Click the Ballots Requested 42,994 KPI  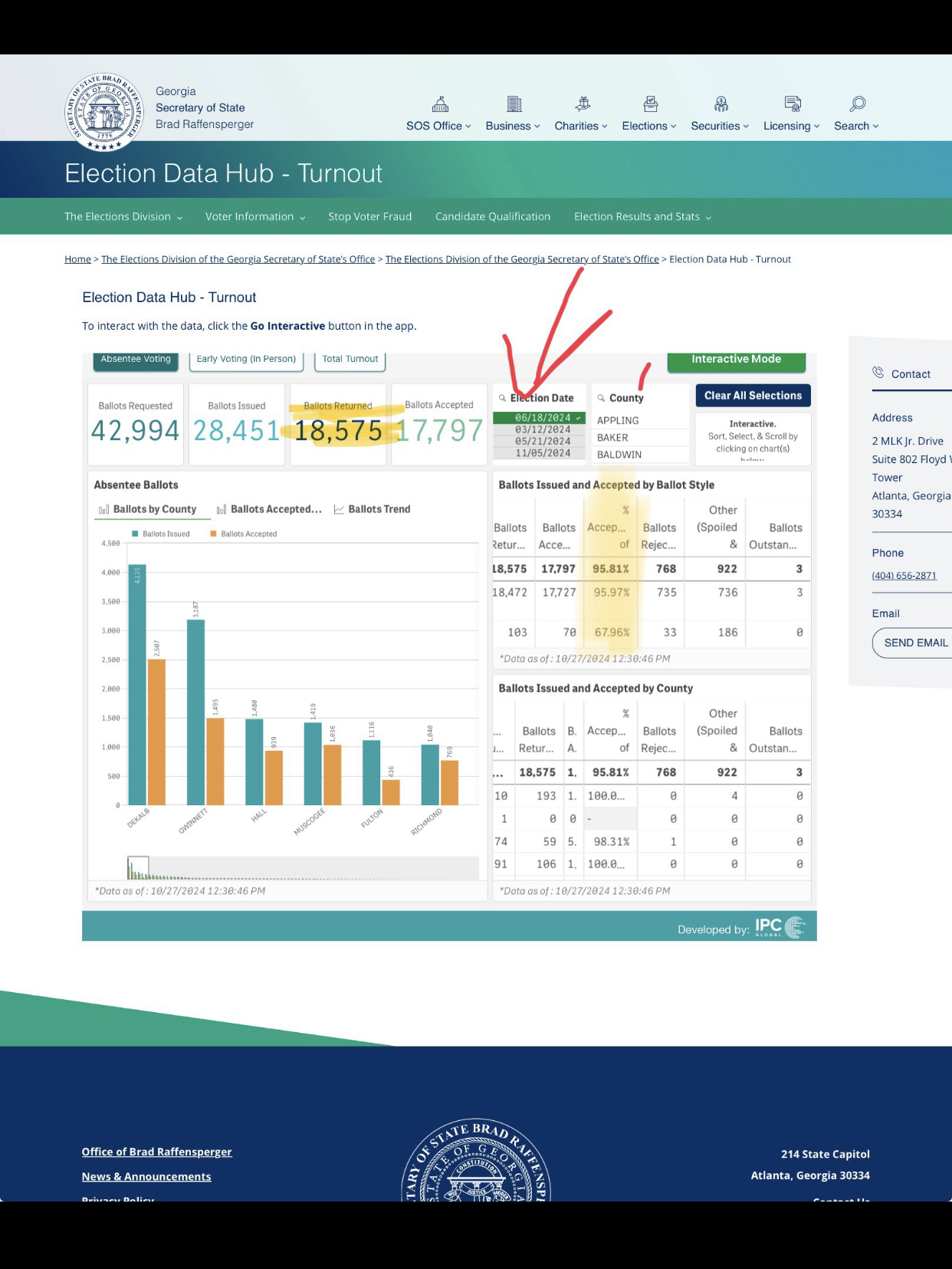click(x=135, y=423)
